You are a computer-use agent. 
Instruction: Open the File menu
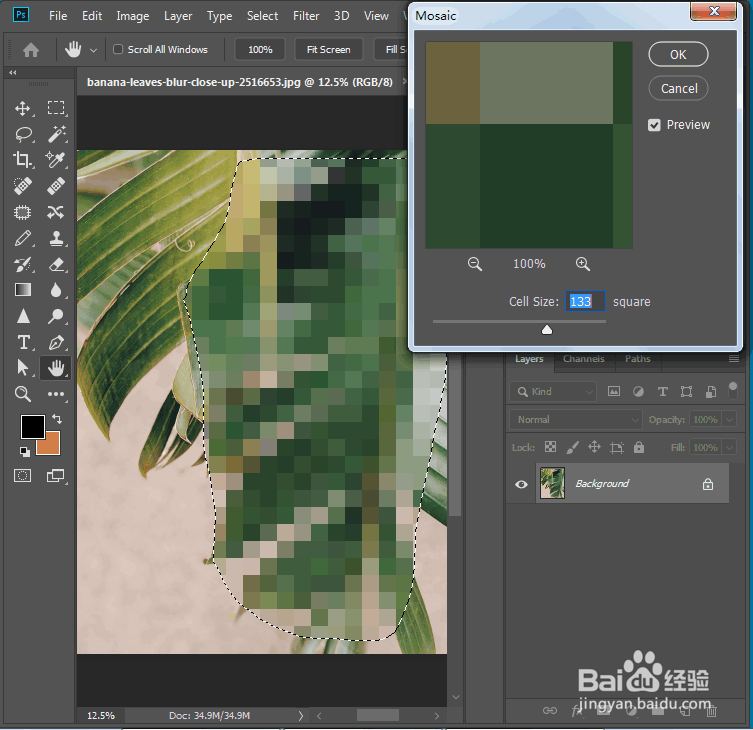click(58, 16)
